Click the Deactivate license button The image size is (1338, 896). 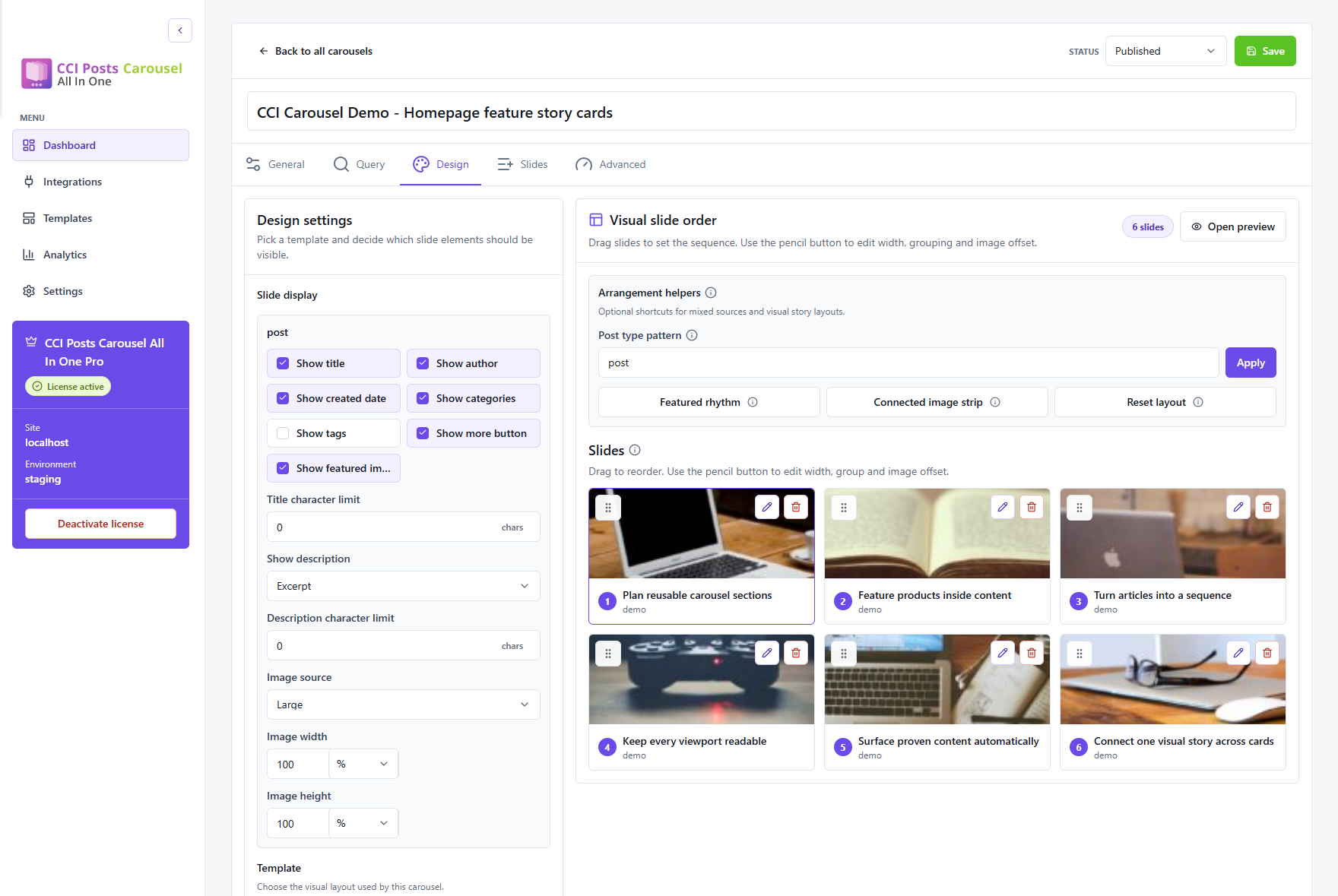100,524
